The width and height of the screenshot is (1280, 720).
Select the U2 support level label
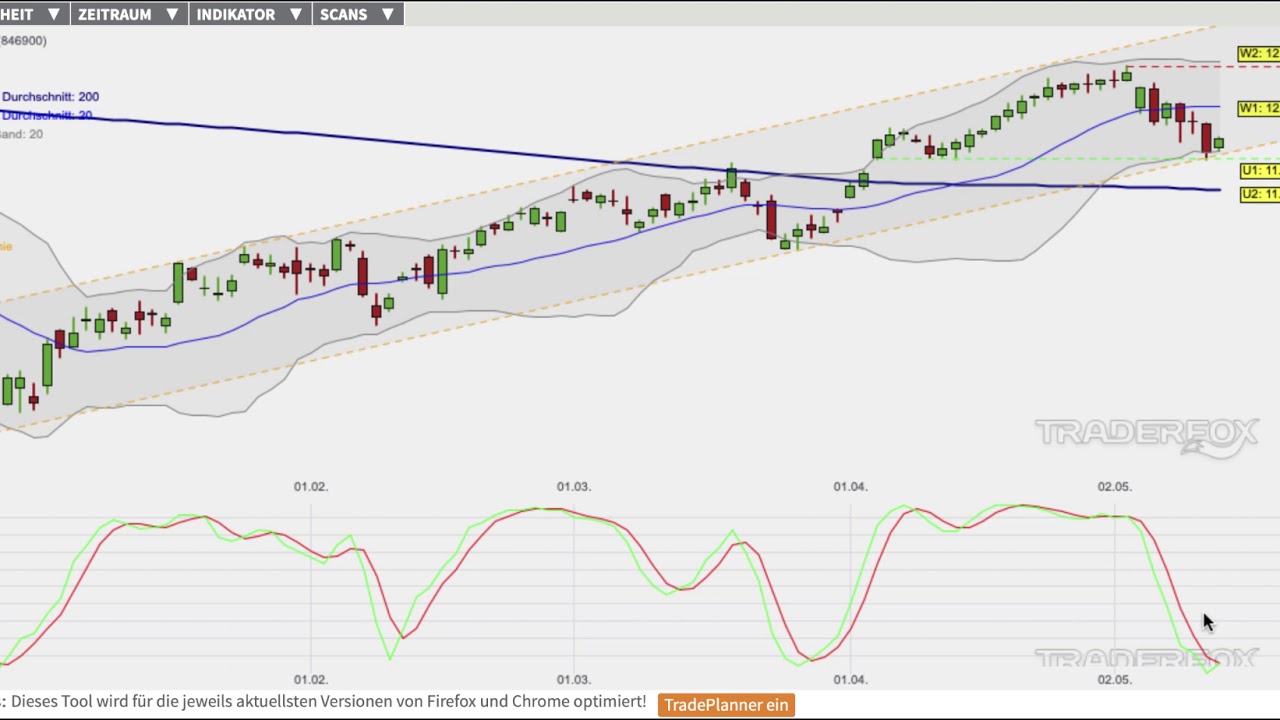1260,194
